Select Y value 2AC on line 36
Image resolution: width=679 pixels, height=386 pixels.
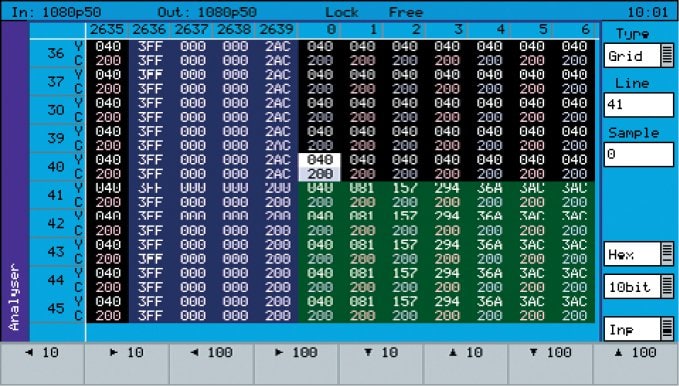click(277, 46)
